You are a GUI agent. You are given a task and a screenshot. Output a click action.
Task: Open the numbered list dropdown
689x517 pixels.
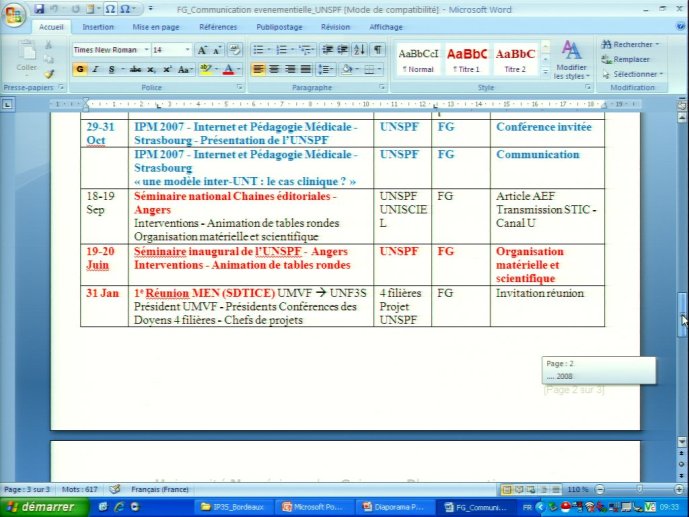coord(292,50)
